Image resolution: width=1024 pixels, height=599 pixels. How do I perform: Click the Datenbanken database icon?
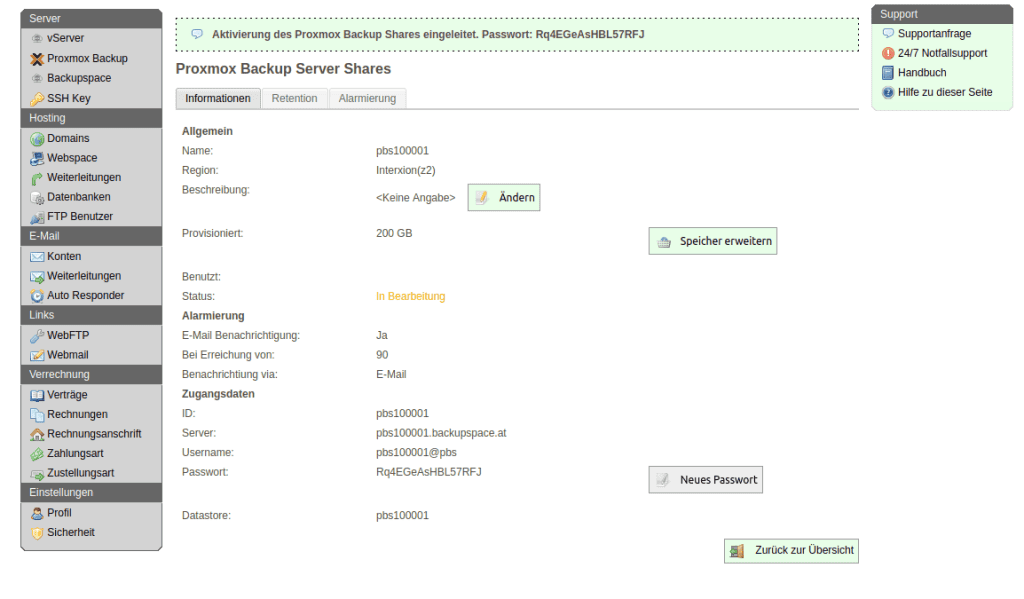point(37,197)
